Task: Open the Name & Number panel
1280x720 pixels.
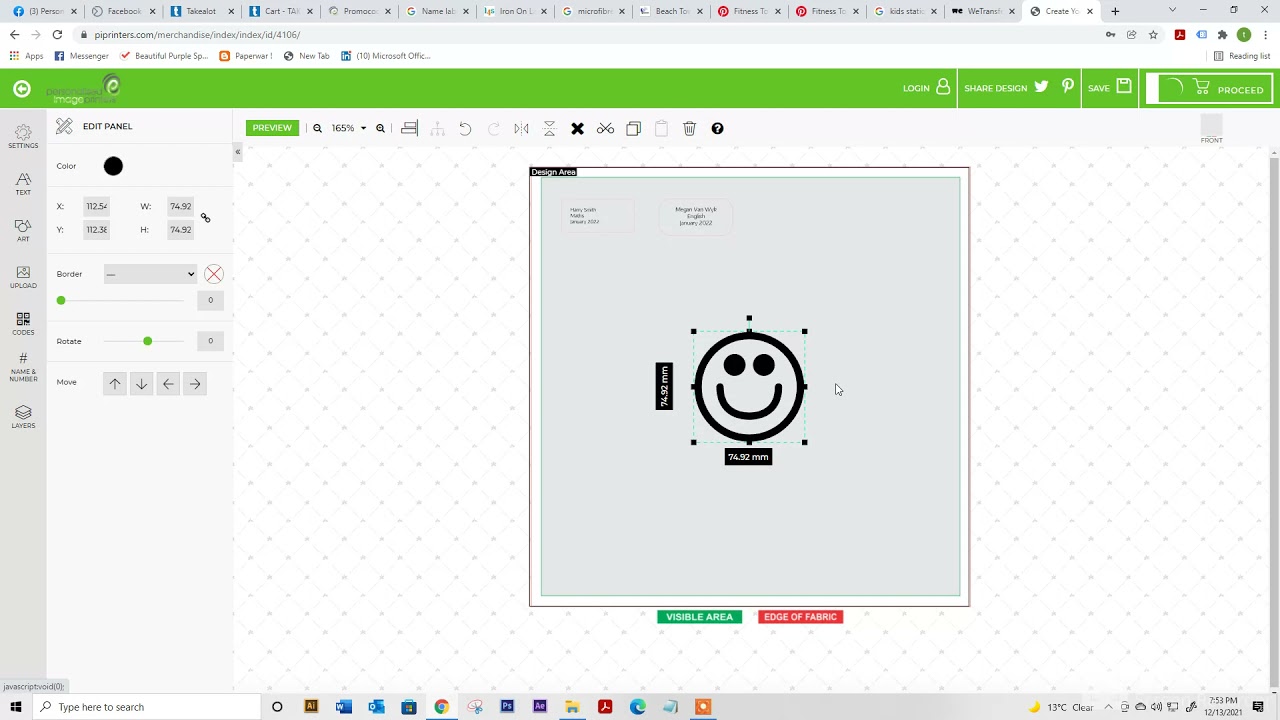Action: pyautogui.click(x=23, y=368)
